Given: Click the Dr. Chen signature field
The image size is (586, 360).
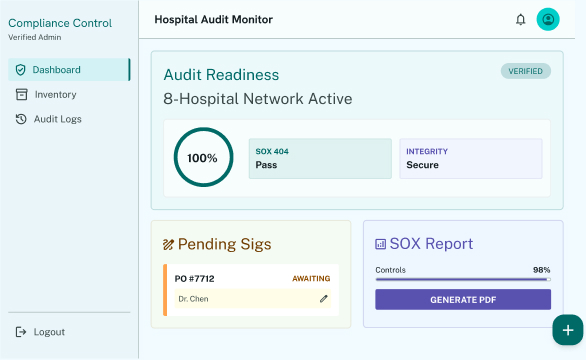Looking at the screenshot, I should click(x=253, y=299).
